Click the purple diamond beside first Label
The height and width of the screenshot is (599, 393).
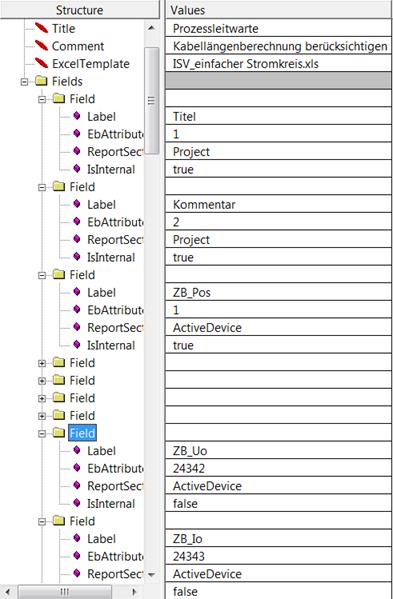[x=77, y=116]
